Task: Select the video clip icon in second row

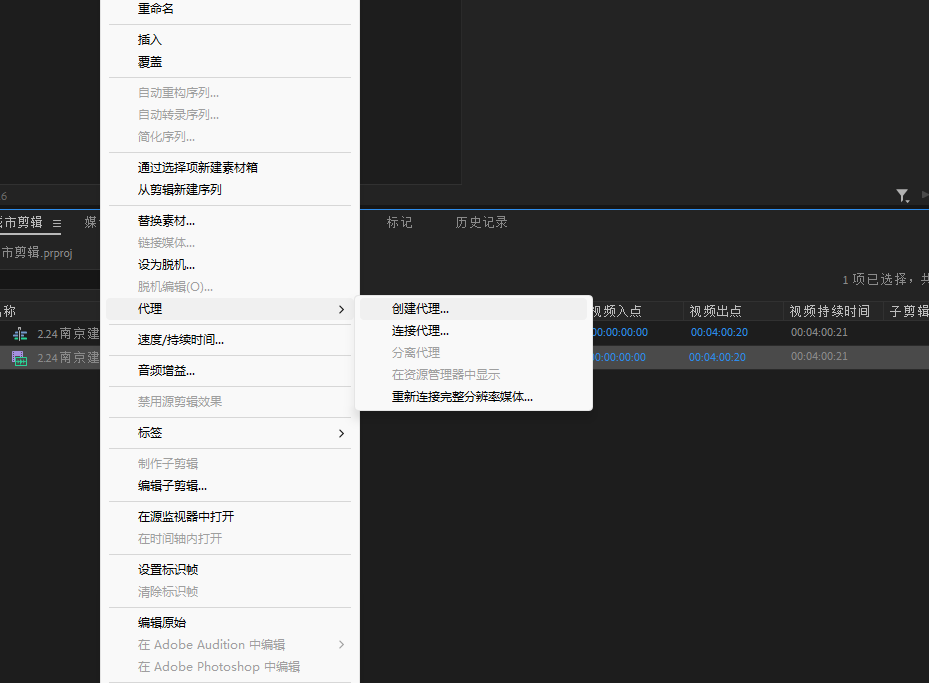Action: click(x=20, y=358)
